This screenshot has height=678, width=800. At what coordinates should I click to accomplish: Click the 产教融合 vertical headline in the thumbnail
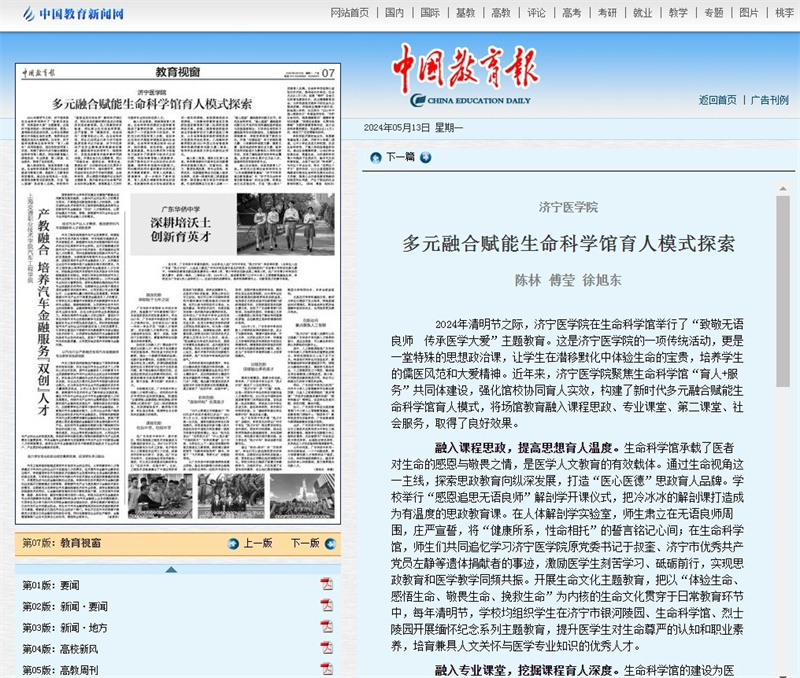(x=44, y=312)
